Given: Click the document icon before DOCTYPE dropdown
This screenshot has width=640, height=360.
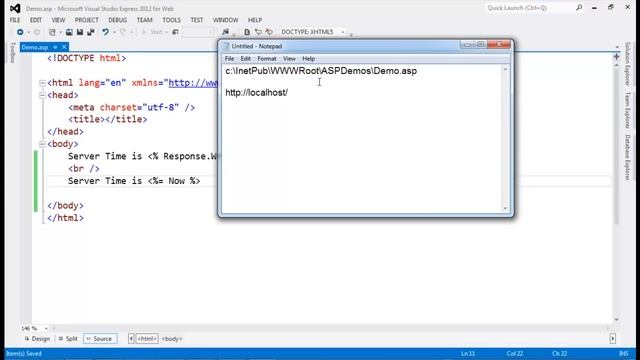Looking at the screenshot, I should click(247, 32).
